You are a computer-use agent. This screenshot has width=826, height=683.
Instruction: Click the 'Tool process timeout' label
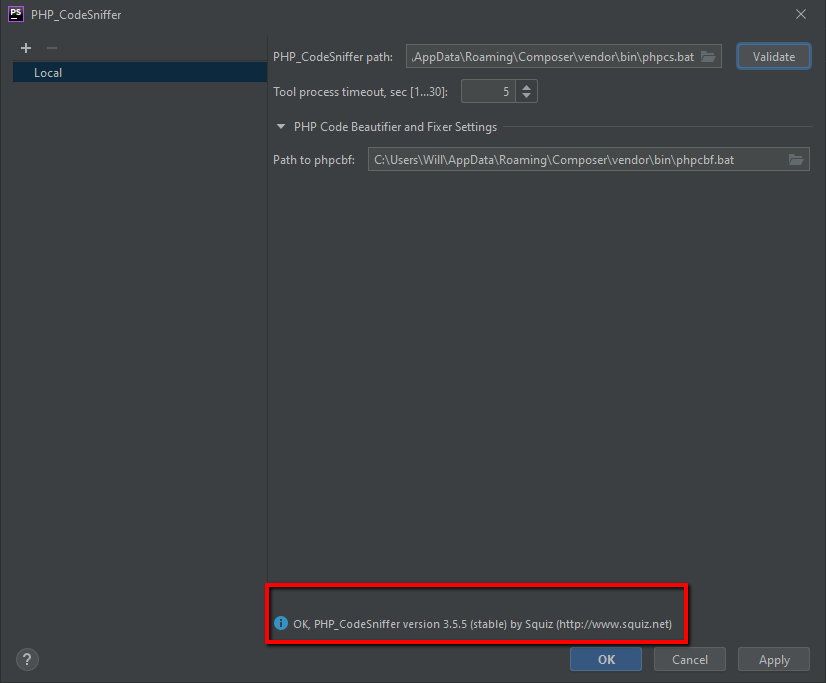pos(360,92)
